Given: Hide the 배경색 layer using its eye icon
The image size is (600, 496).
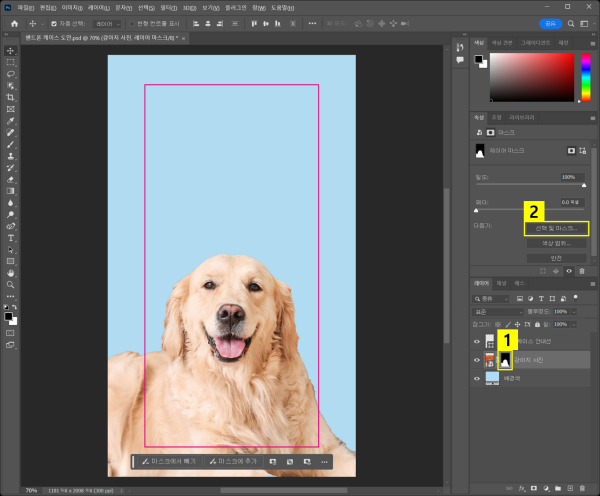Looking at the screenshot, I should click(x=476, y=379).
